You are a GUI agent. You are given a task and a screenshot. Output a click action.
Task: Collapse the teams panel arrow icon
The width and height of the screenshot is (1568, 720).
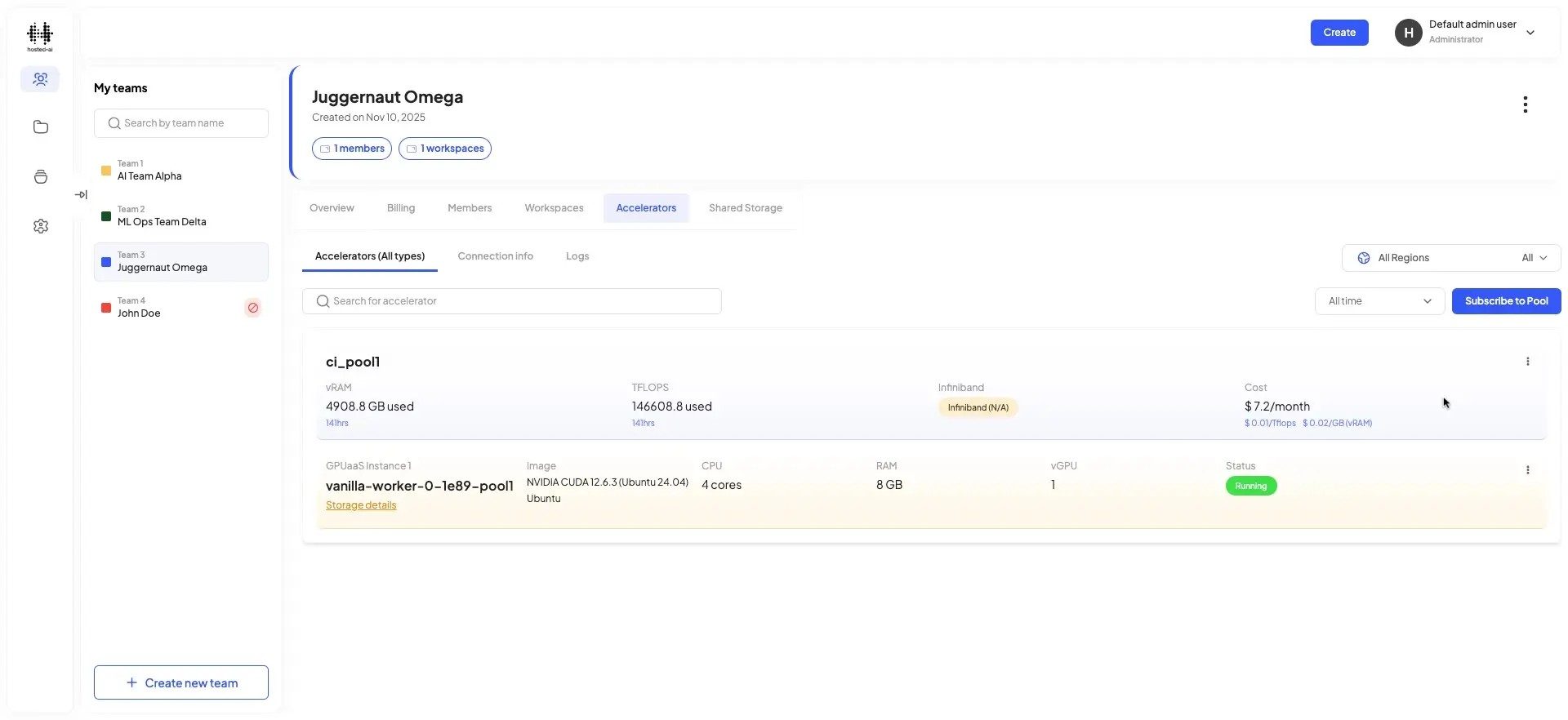pos(81,194)
